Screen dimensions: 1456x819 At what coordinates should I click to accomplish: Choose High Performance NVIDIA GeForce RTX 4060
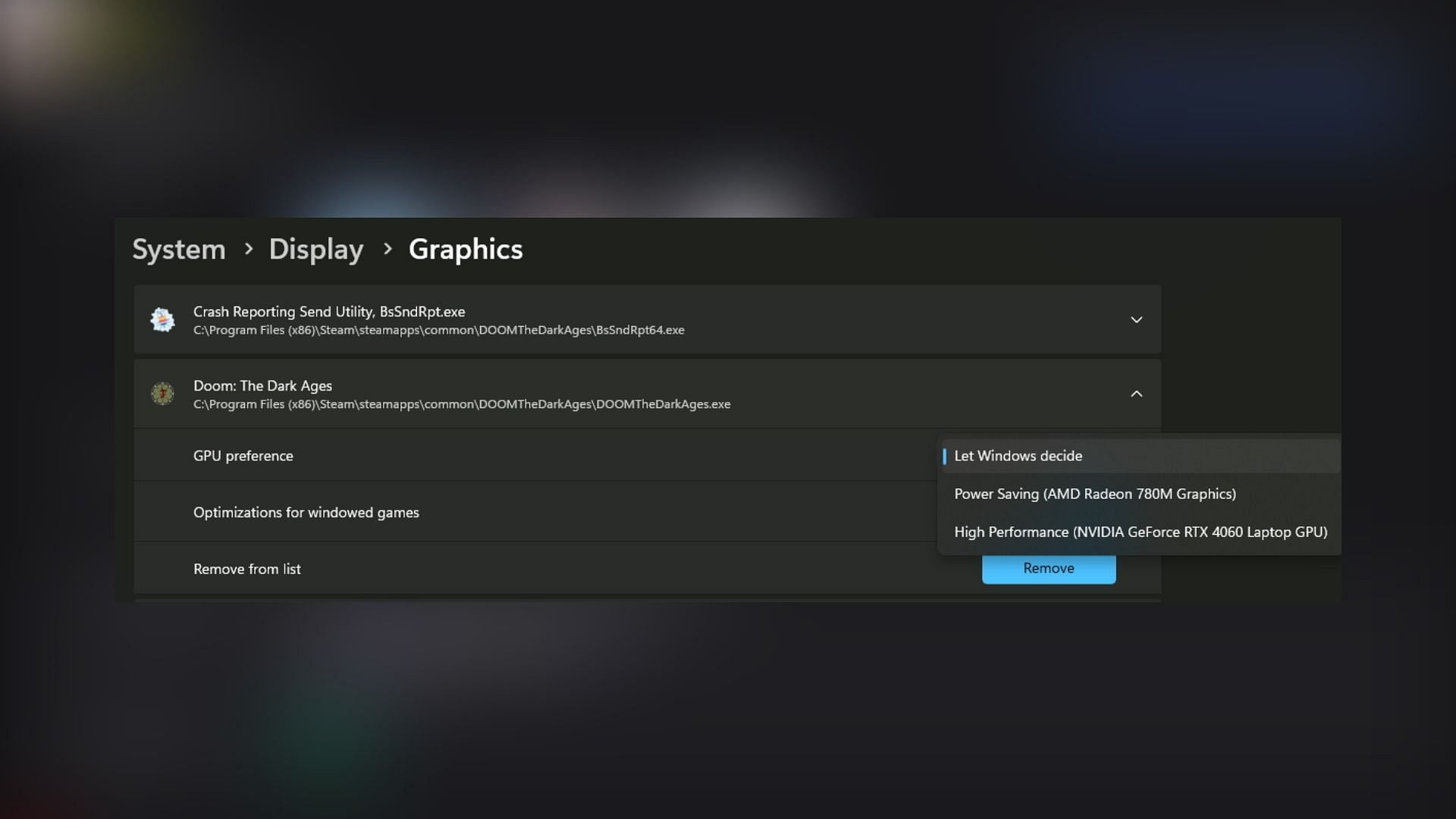tap(1141, 532)
